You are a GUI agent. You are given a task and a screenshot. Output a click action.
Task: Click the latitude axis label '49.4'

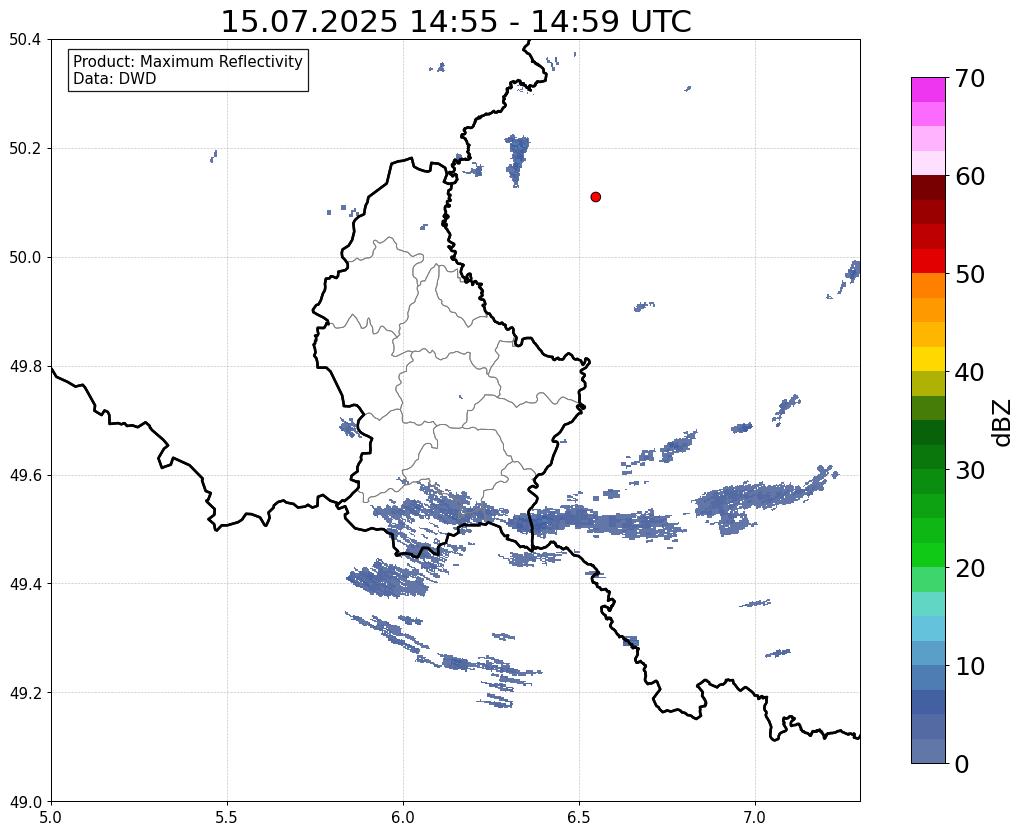tap(25, 584)
